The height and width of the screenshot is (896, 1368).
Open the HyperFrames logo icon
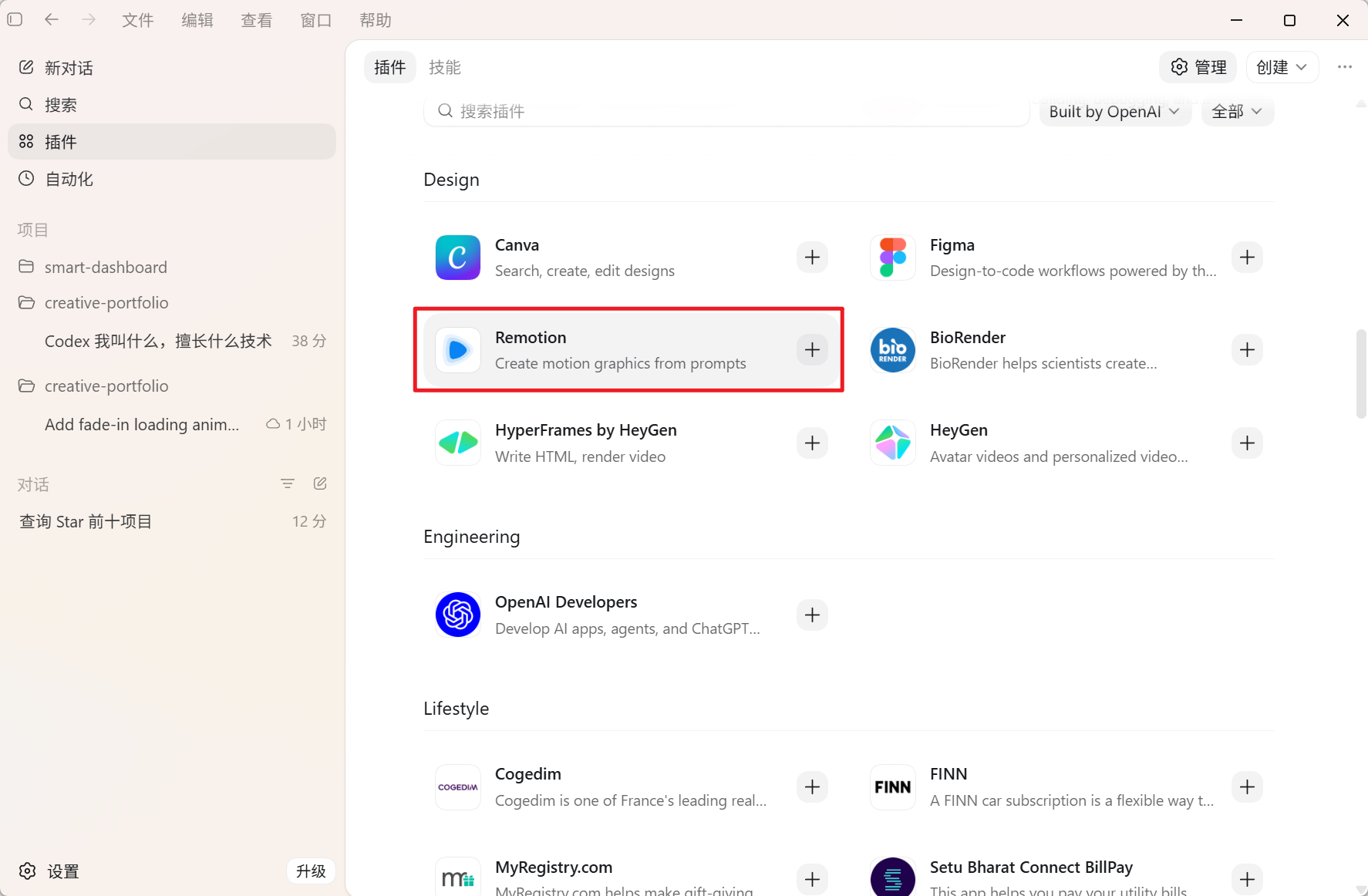tap(458, 443)
